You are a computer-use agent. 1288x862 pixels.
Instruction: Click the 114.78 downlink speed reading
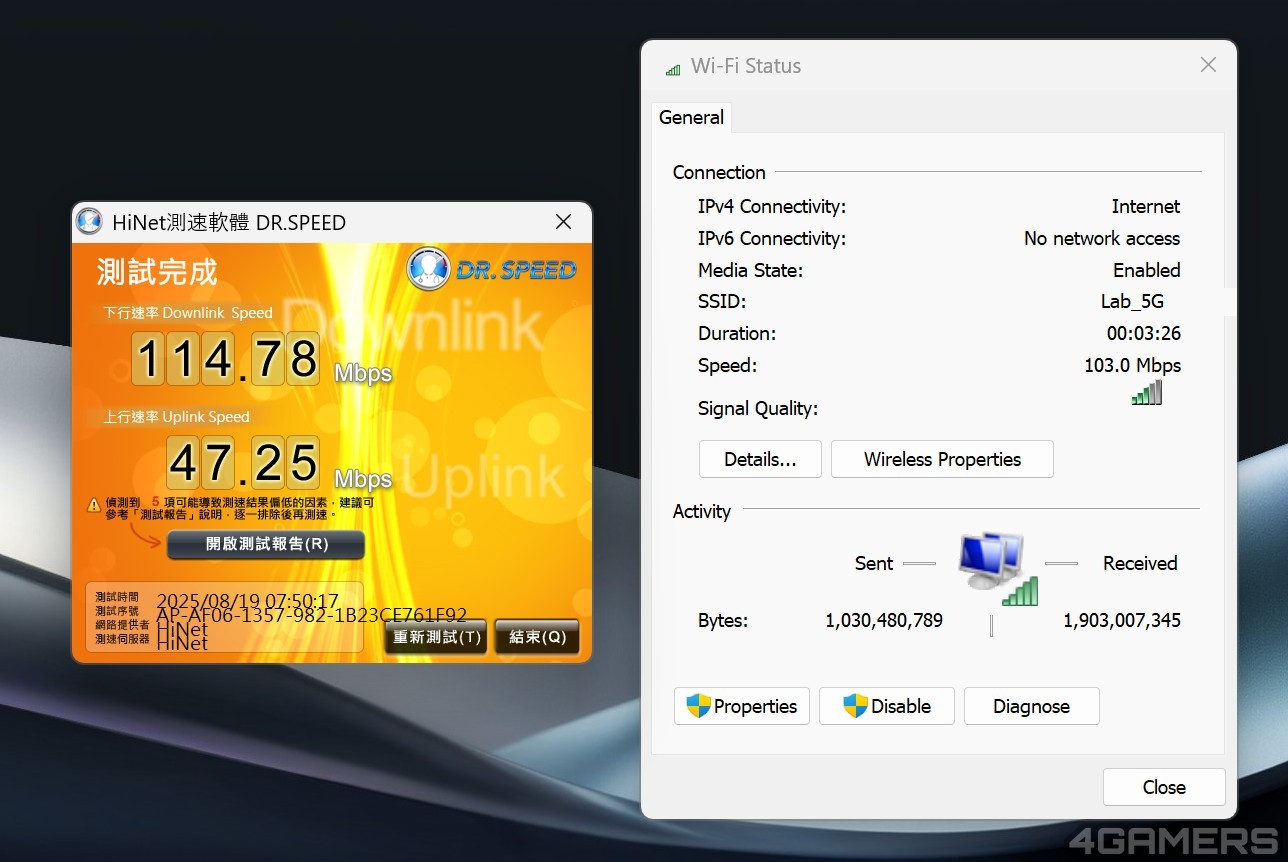[226, 359]
